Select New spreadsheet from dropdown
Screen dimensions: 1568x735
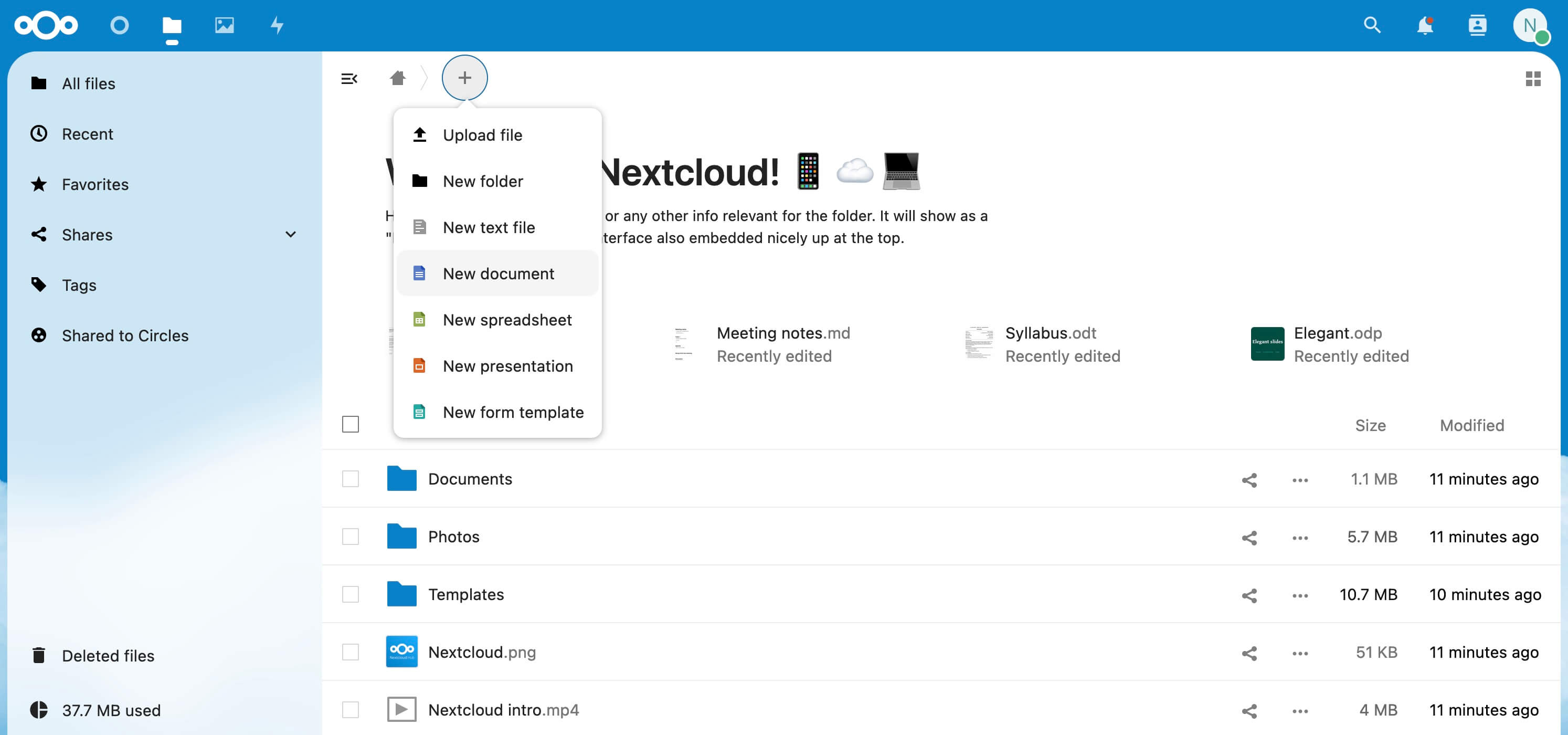(x=507, y=319)
